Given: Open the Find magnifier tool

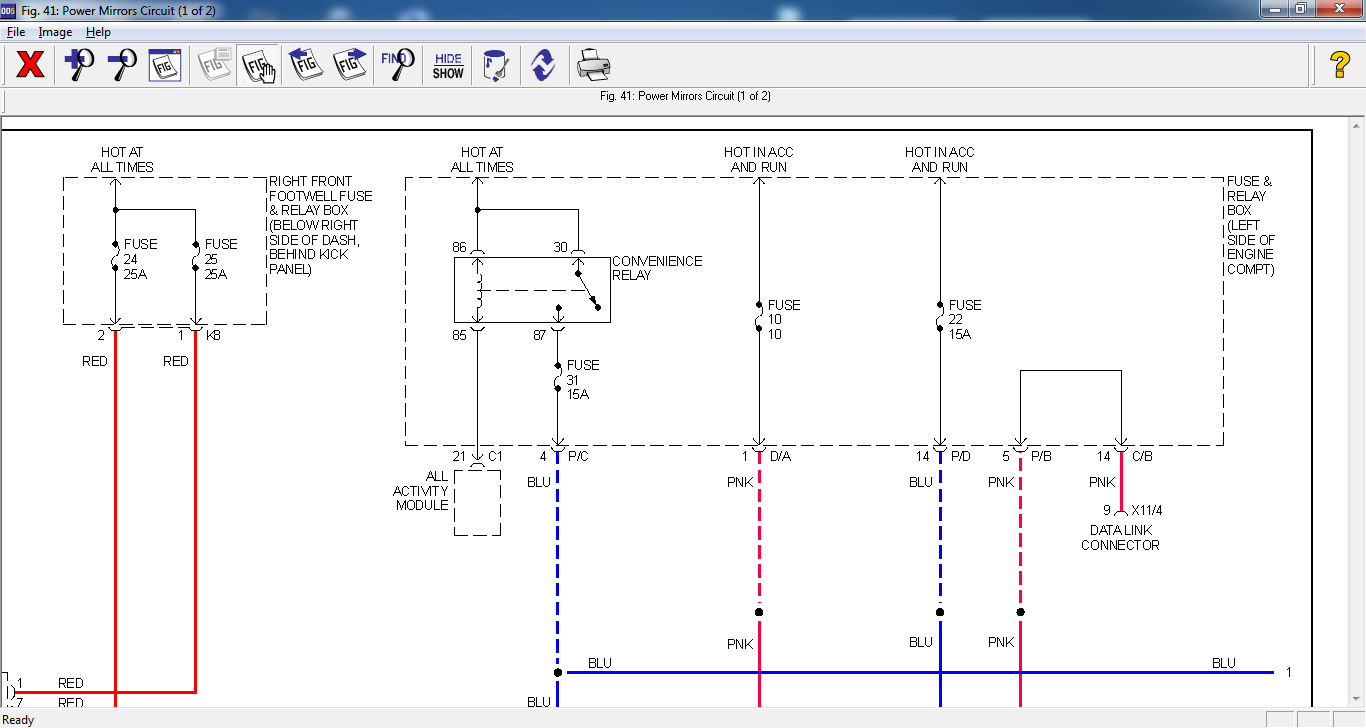Looking at the screenshot, I should tap(398, 66).
